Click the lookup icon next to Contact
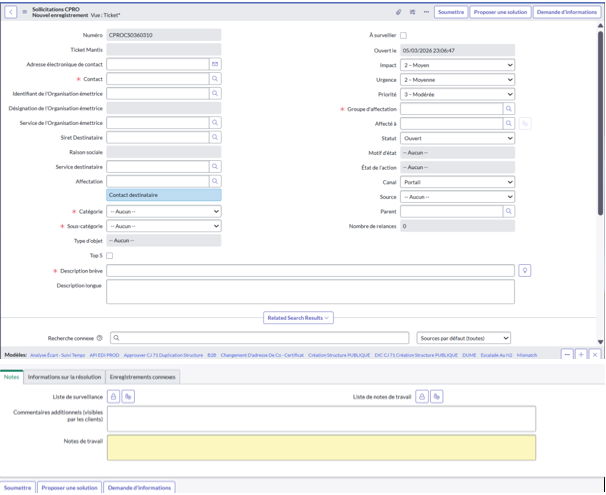This screenshot has height=495, width=606. tap(215, 78)
